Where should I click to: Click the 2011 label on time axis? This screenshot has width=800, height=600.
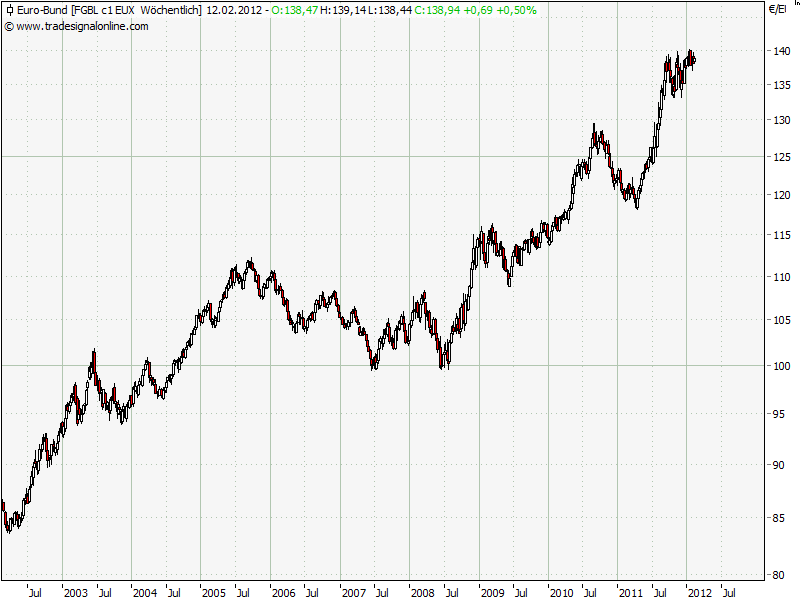tap(631, 593)
